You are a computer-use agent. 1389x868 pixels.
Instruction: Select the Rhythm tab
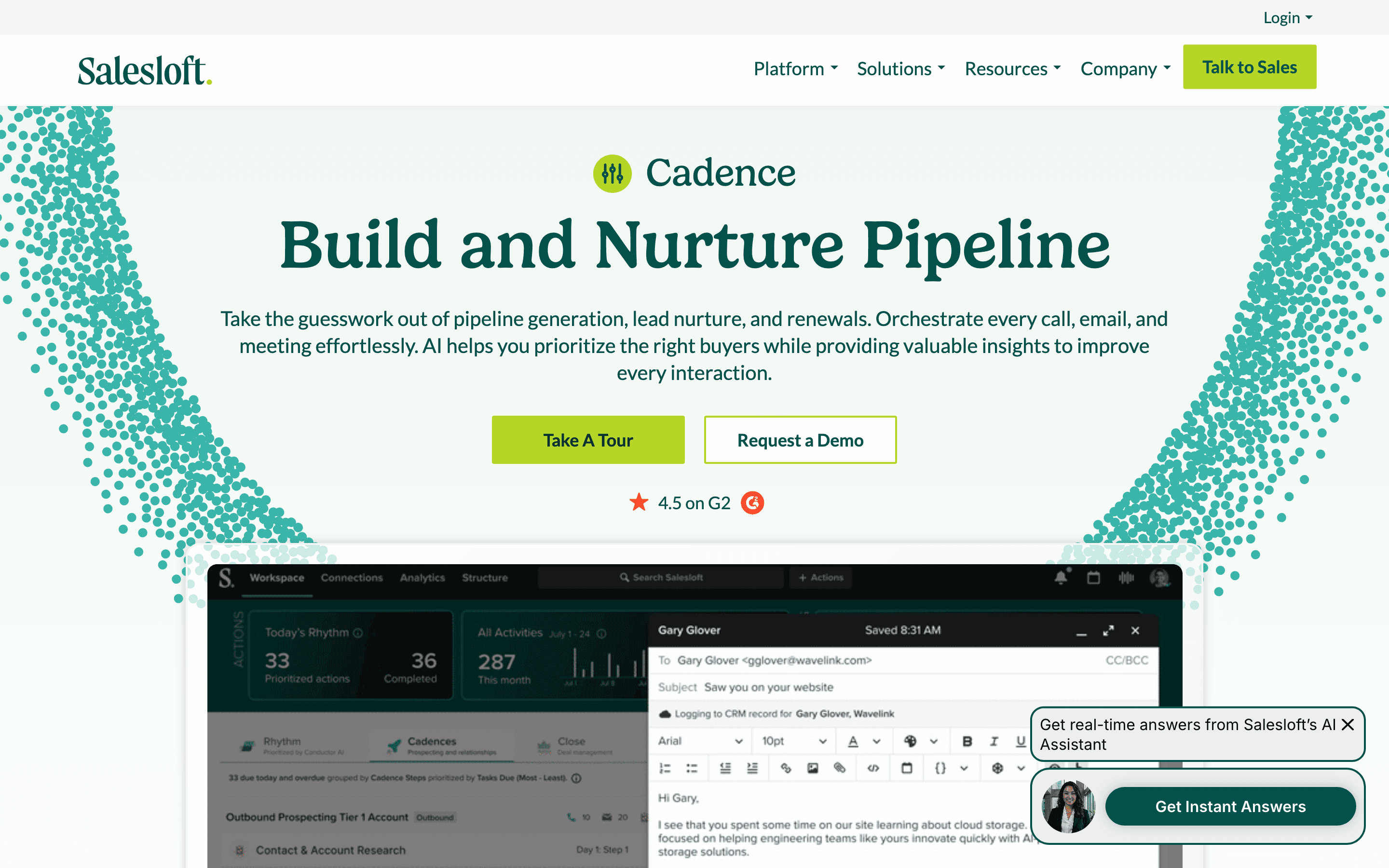point(293,746)
